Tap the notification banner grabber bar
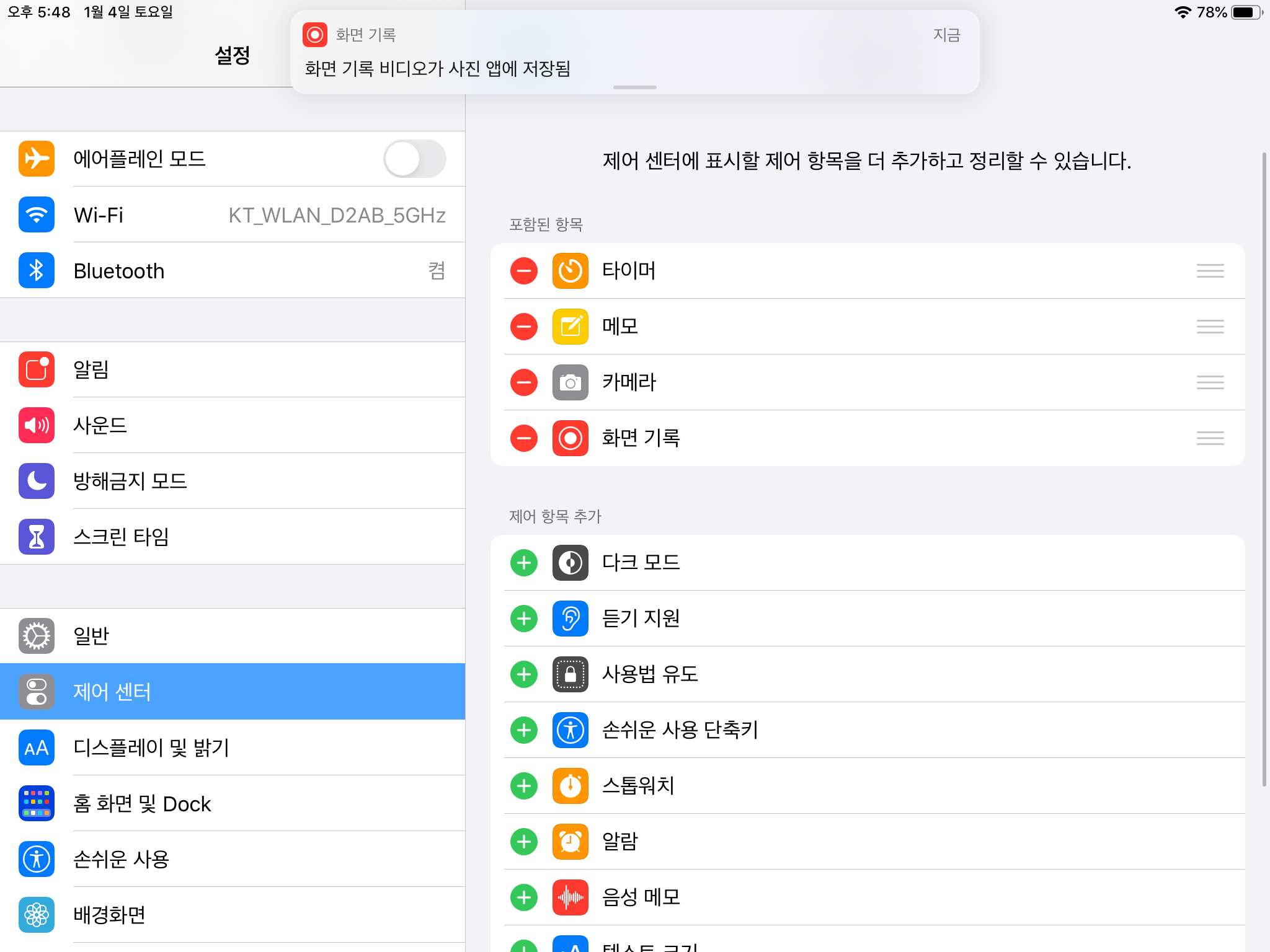Screen dimensions: 1270x952 coord(634,87)
